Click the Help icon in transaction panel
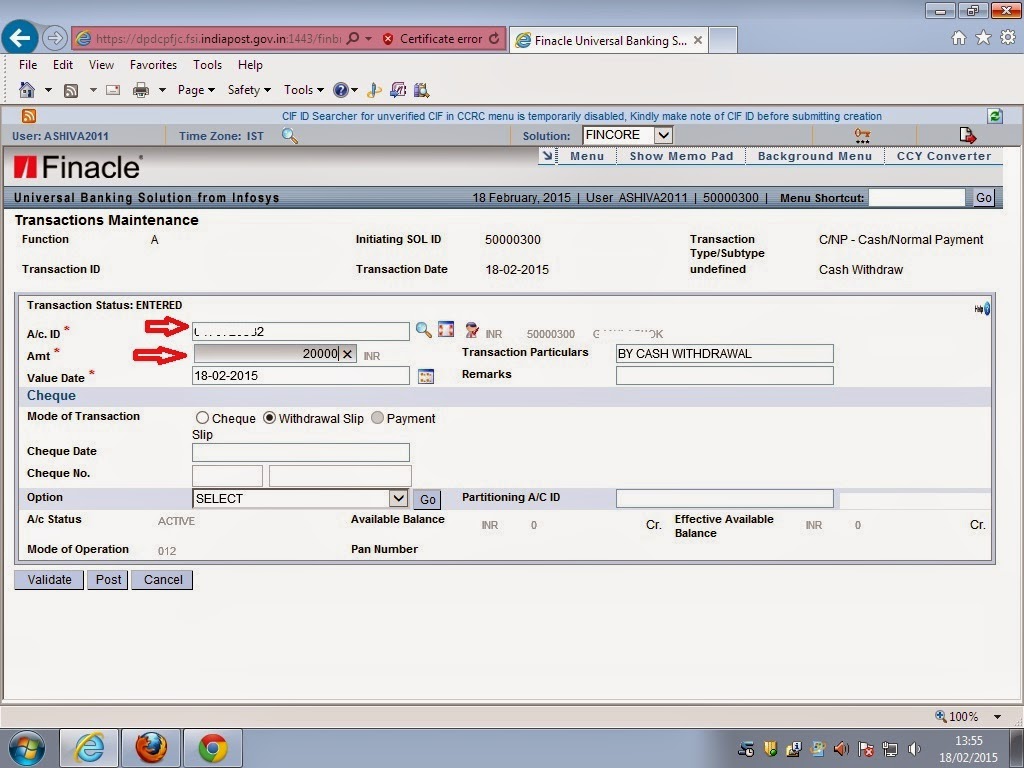 (x=982, y=309)
